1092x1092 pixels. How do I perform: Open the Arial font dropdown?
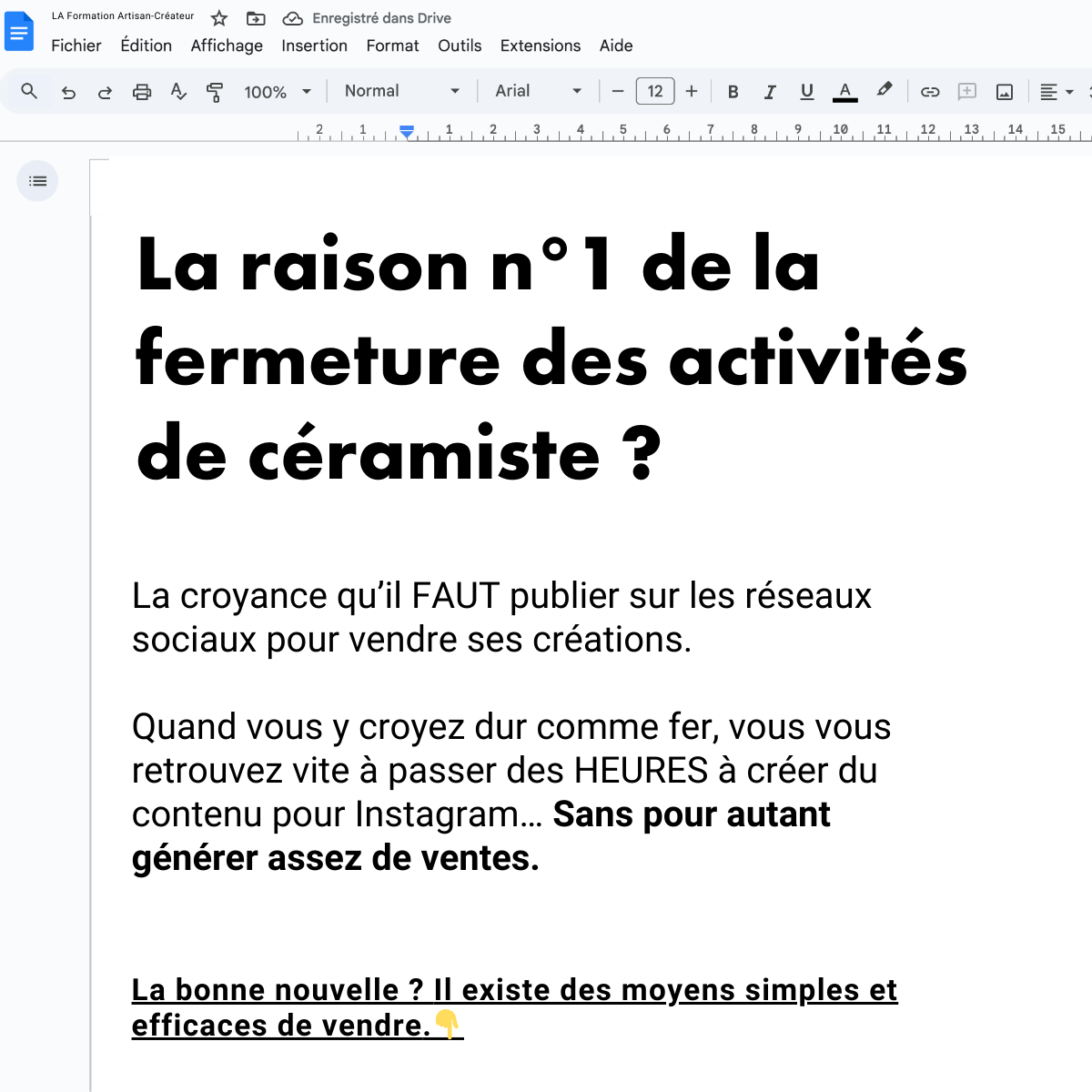click(x=539, y=91)
